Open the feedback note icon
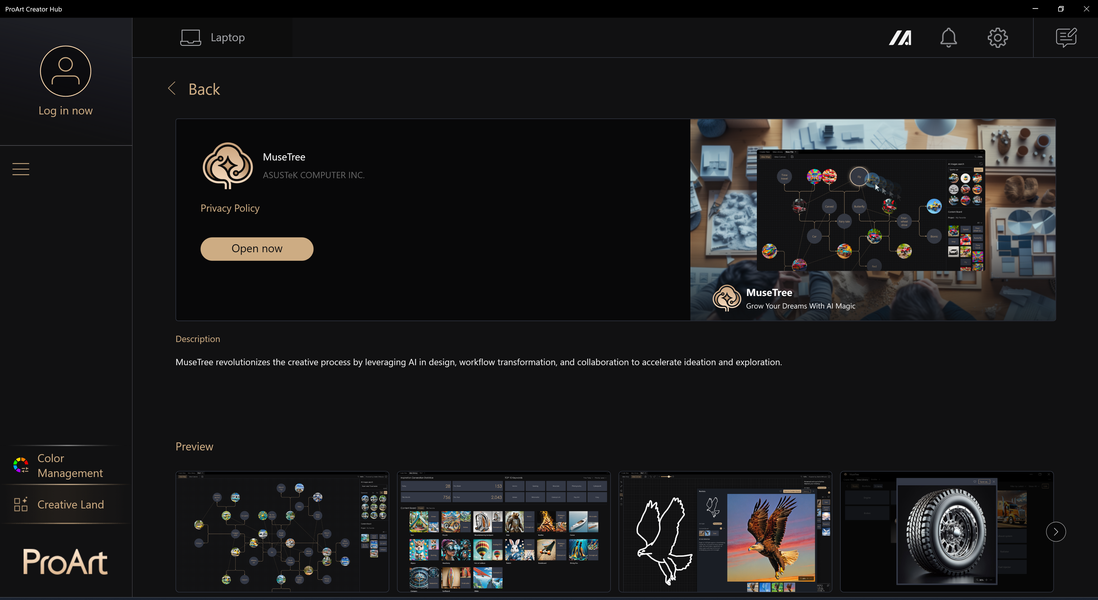1098x600 pixels. 1066,38
